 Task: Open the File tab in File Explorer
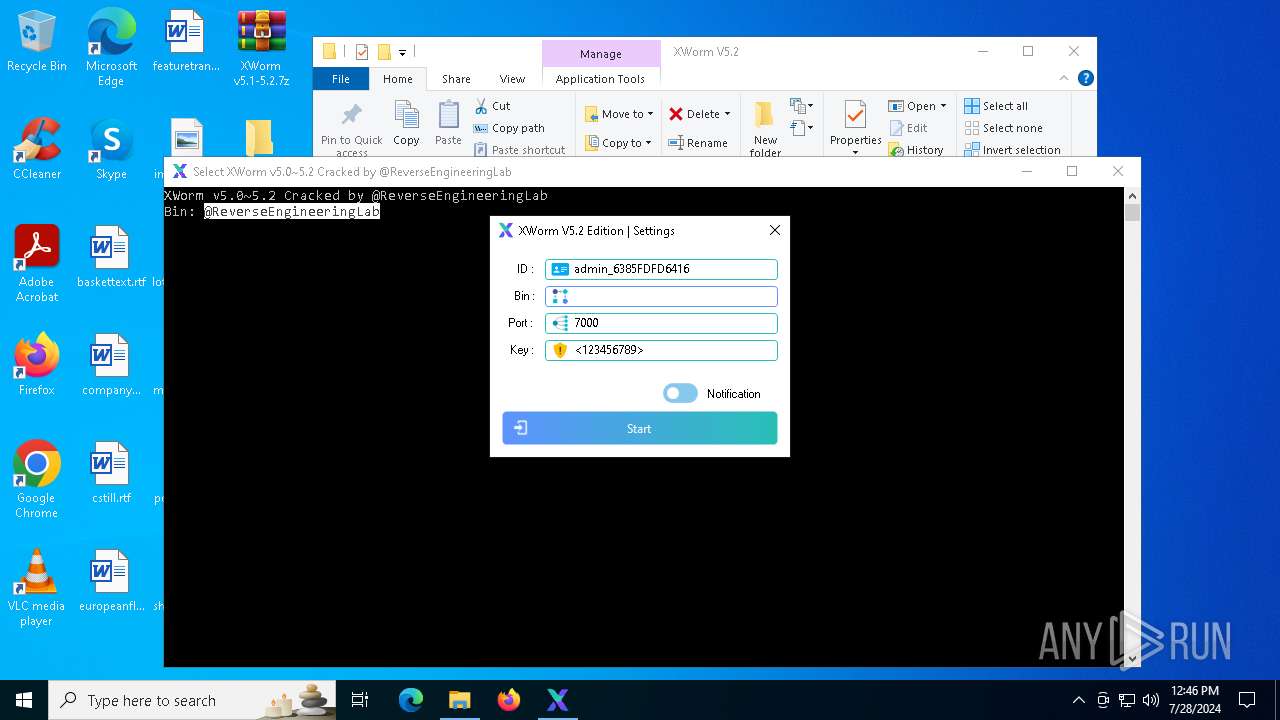tap(341, 79)
